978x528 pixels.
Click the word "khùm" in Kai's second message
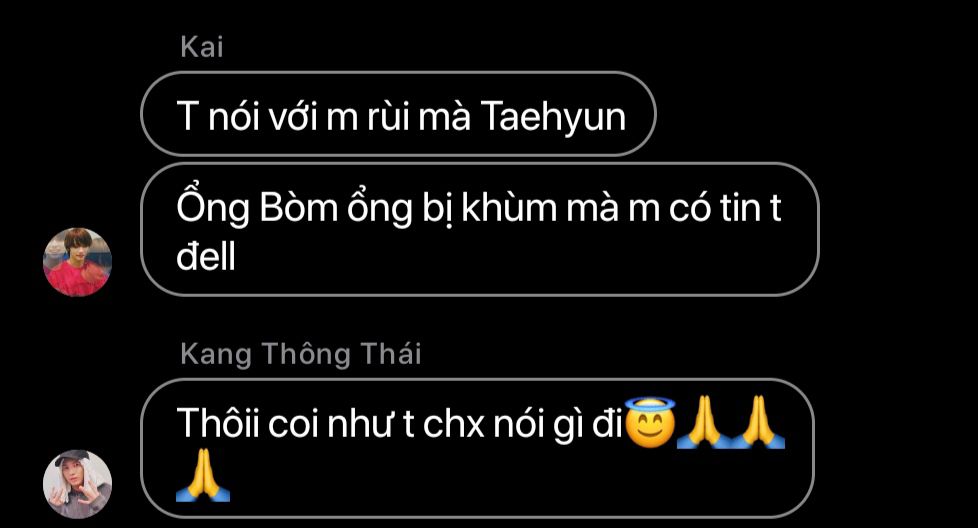coord(510,206)
